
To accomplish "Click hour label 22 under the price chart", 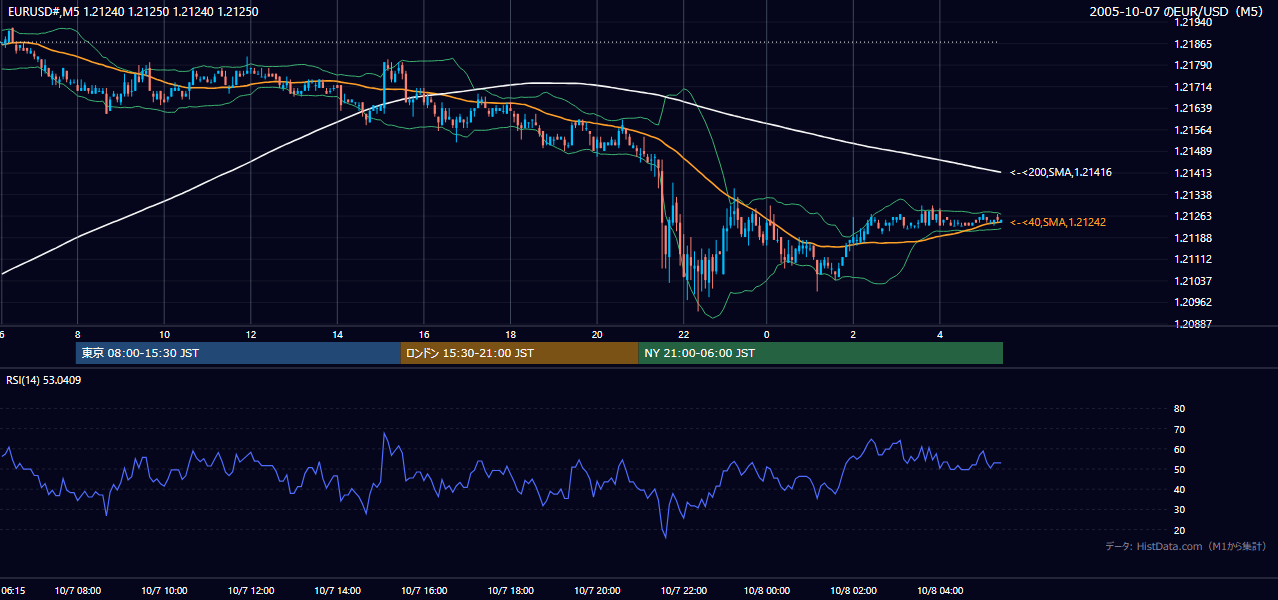I will click(683, 334).
